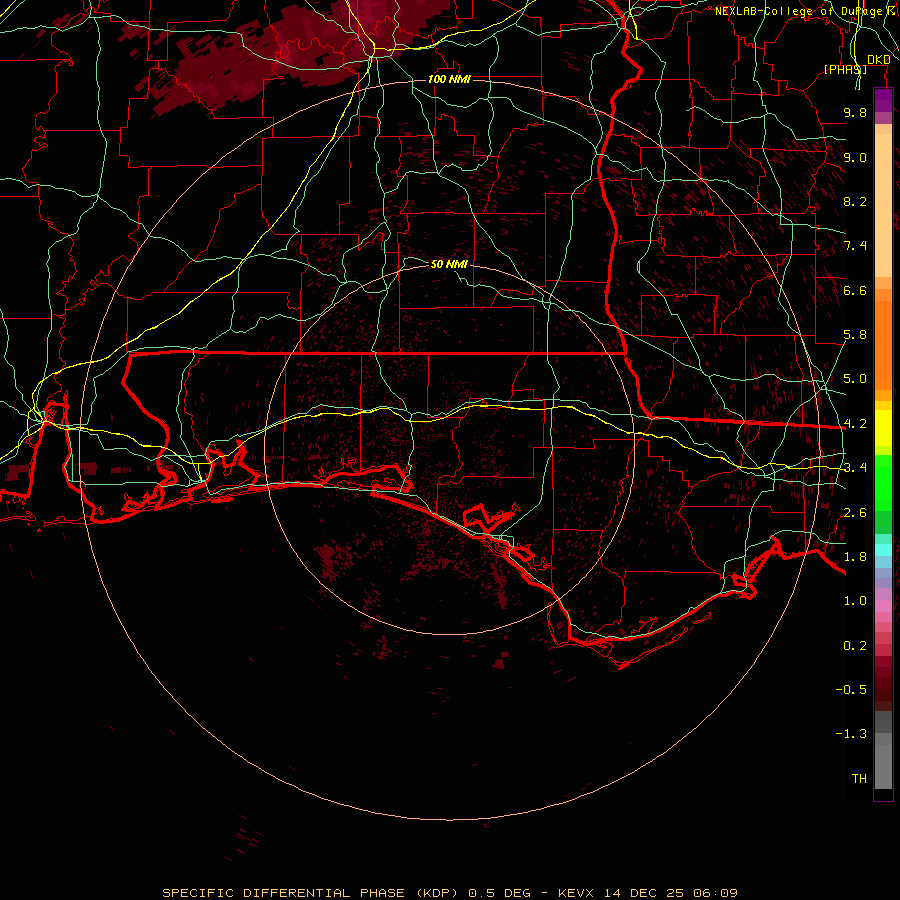Click the [PHAS] unit label
Screen dimensions: 900x900
pos(845,69)
